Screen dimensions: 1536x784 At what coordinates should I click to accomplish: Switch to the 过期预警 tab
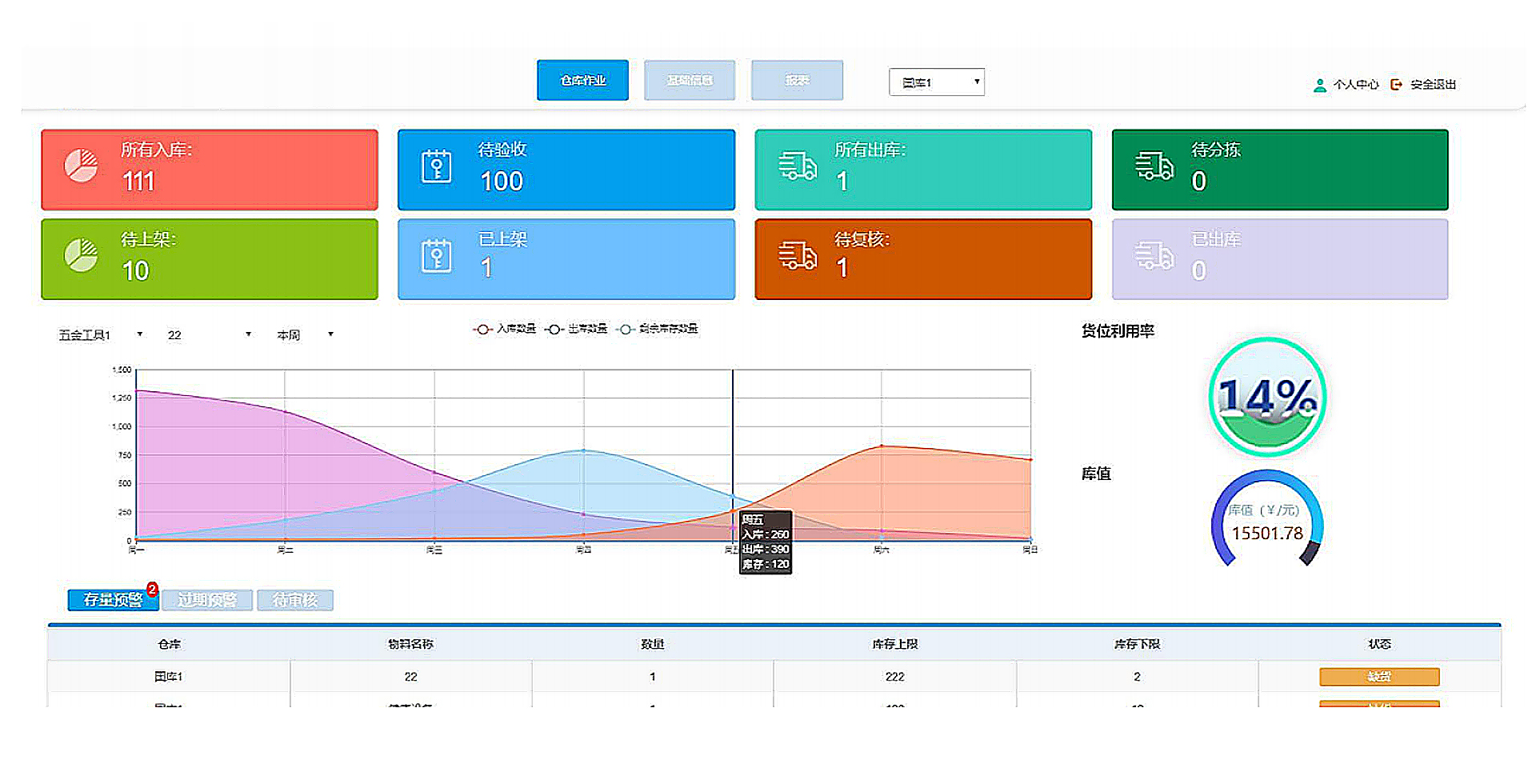207,600
